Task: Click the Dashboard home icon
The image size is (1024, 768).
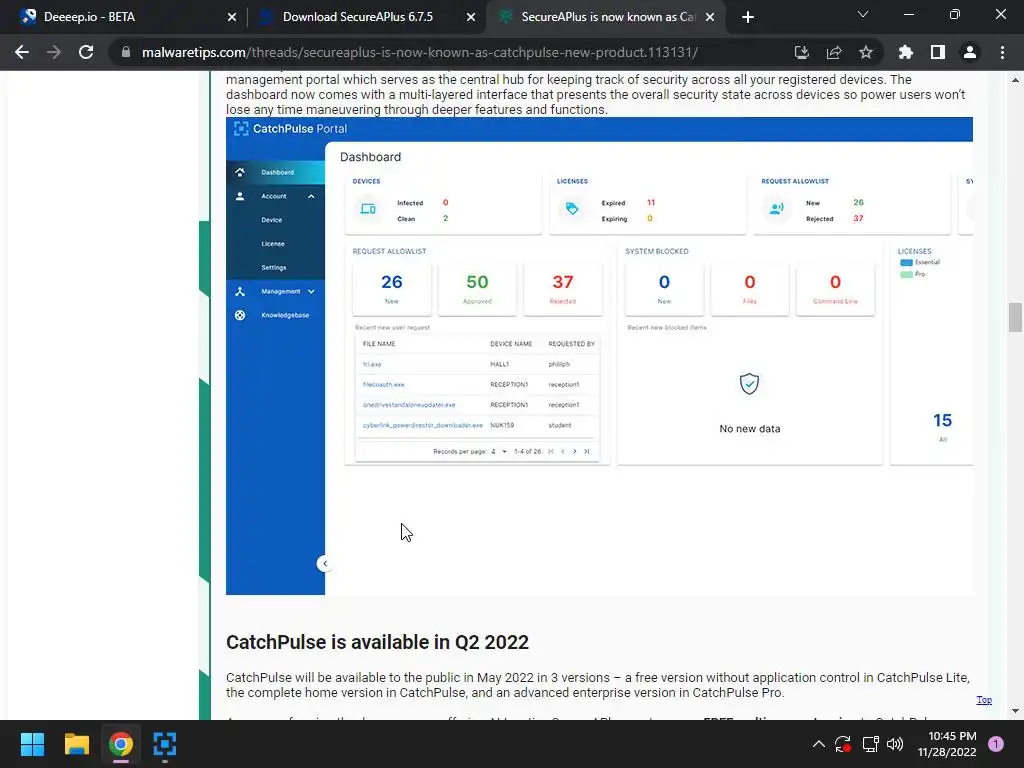Action: 240,172
